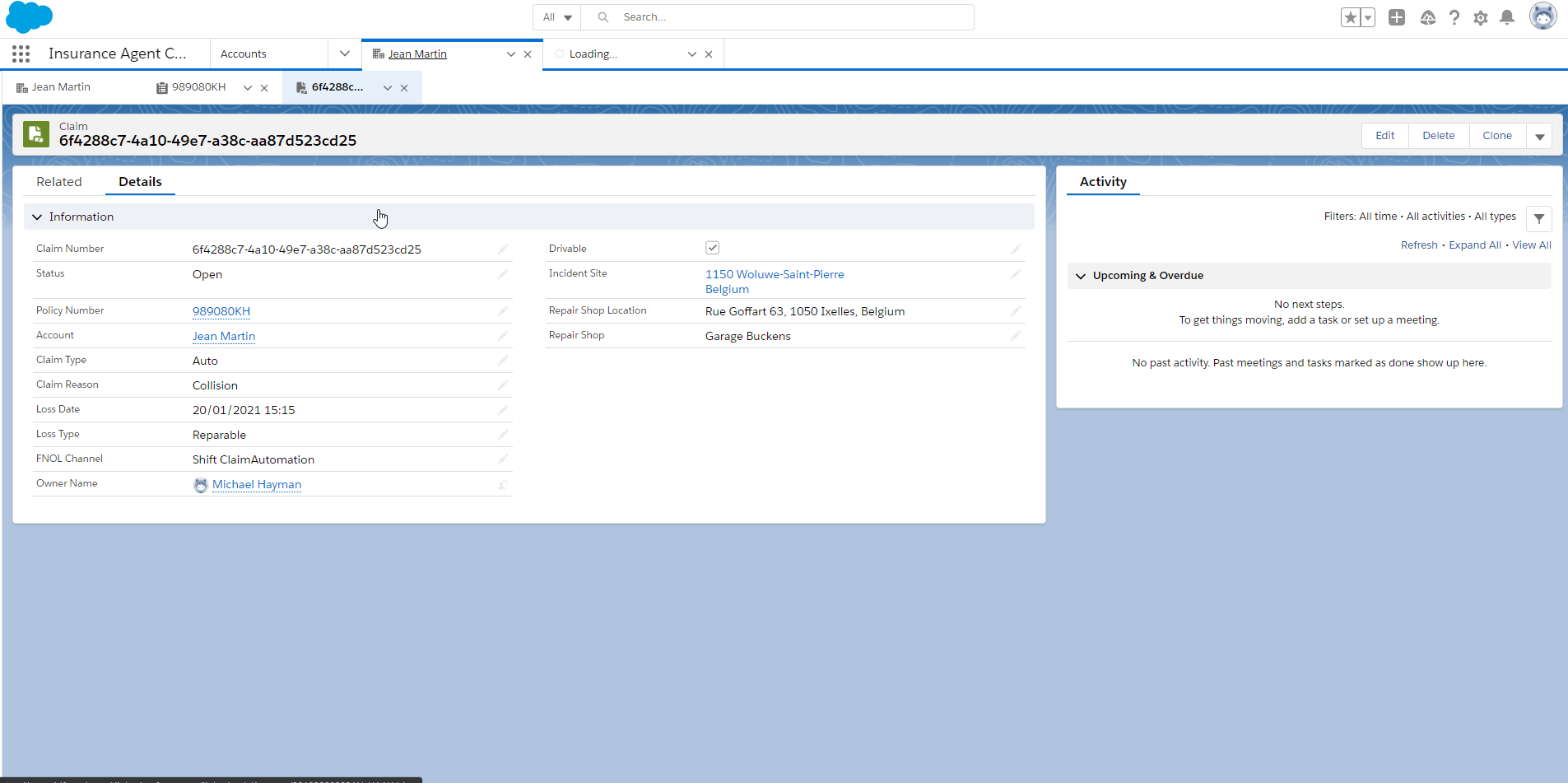Switch to the Related tab
Image resolution: width=1568 pixels, height=783 pixels.
tap(59, 182)
